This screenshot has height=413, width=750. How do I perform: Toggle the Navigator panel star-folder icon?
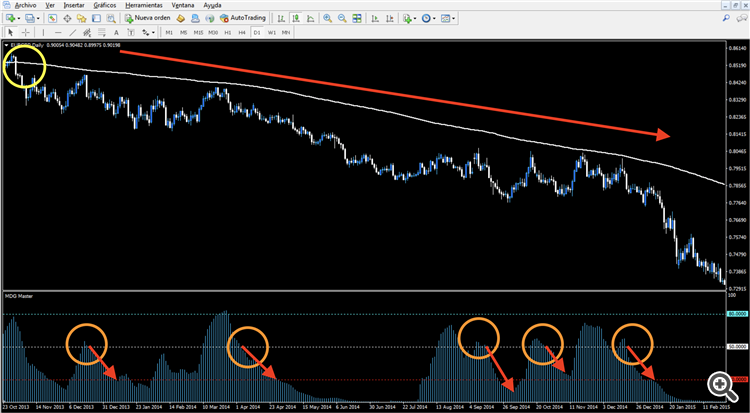point(81,18)
